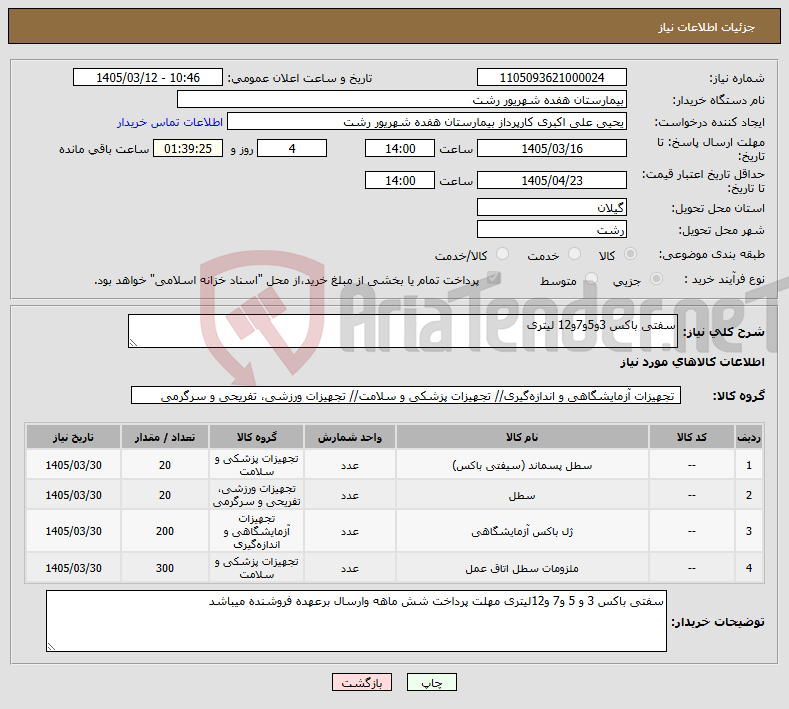
Task: Click the price validity hour field (14:00 beside 1405/04/23)
Action: [x=400, y=180]
